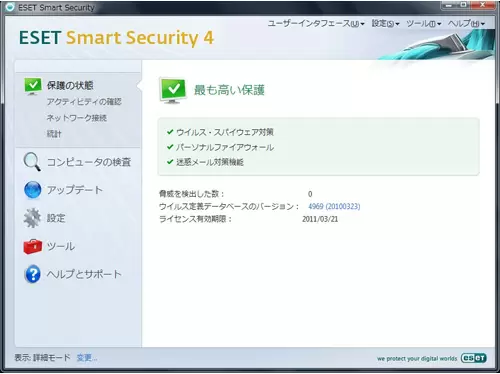Click the ウイルス・スパイウェア対策 status item
Image resolution: width=500 pixels, height=374 pixels.
(220, 132)
